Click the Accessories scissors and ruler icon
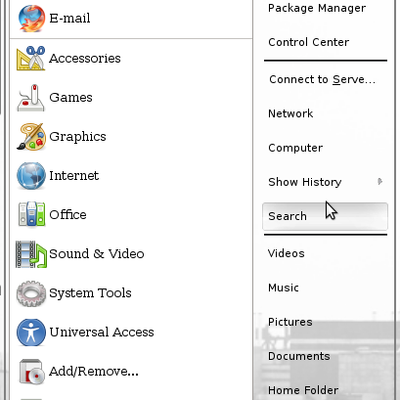The width and height of the screenshot is (400, 400). click(31, 58)
